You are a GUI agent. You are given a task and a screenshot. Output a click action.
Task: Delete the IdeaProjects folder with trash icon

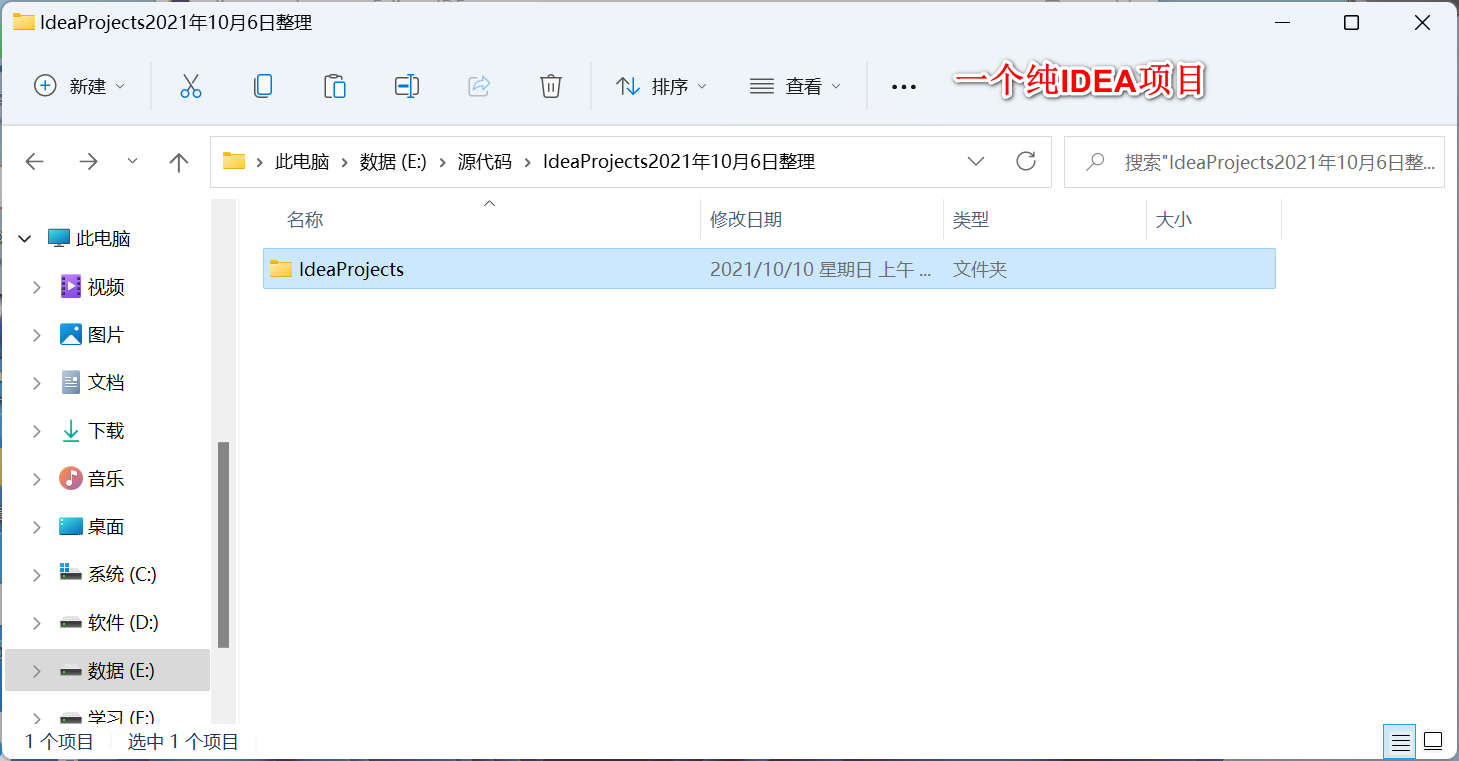[550, 86]
